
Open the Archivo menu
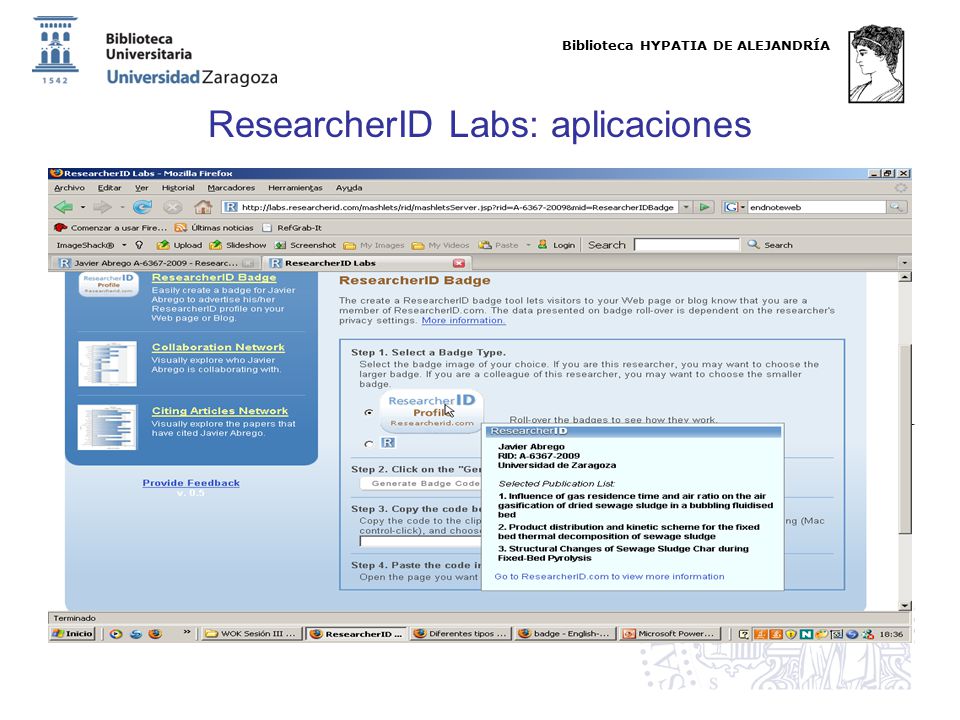(x=69, y=188)
